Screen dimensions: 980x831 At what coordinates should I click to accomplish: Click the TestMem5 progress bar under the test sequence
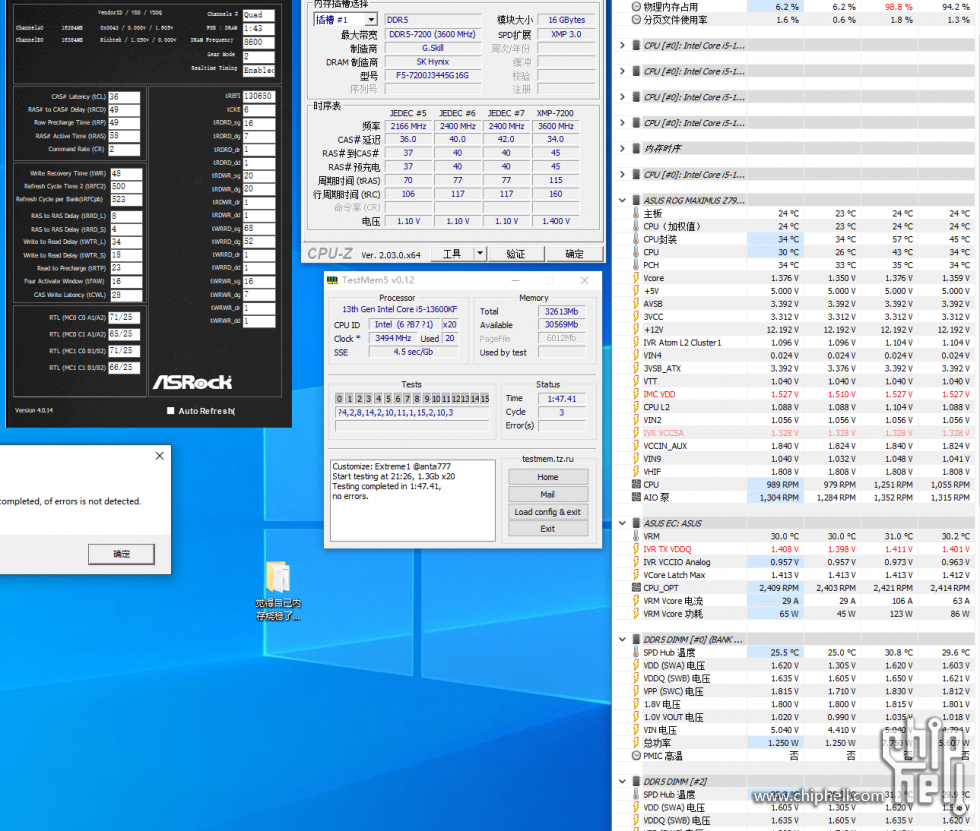click(x=412, y=426)
